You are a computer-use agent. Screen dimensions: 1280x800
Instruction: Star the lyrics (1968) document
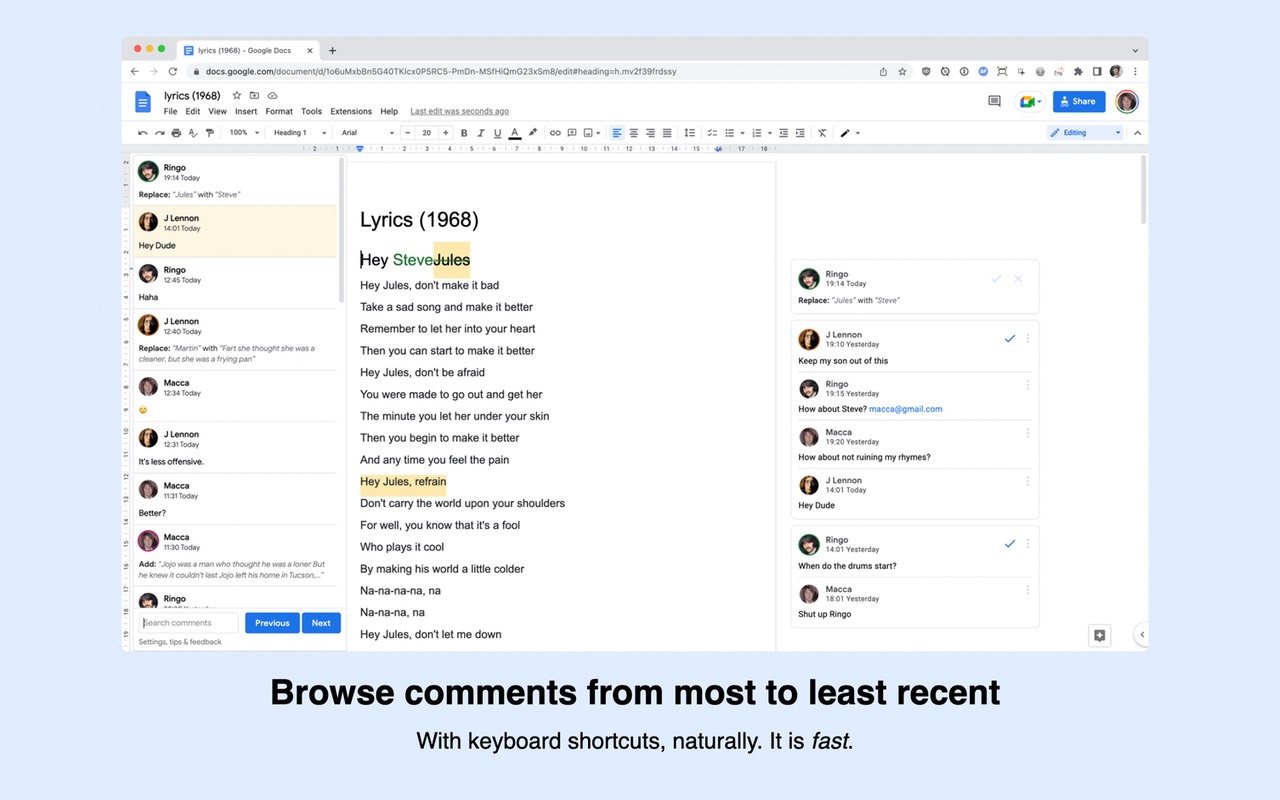coord(237,95)
